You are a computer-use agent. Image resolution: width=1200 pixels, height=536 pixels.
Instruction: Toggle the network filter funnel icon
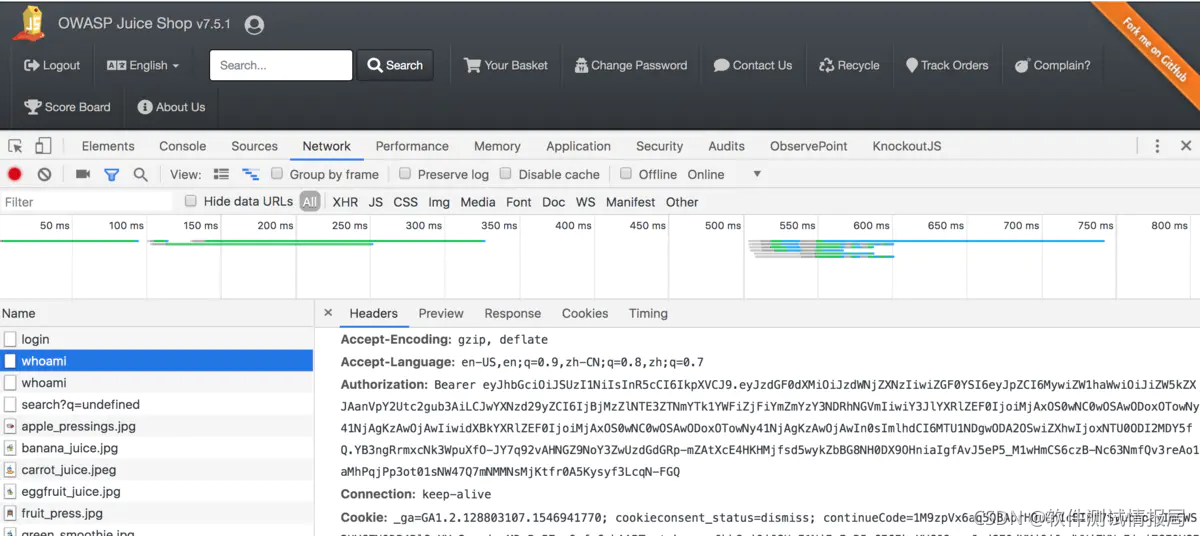click(x=112, y=174)
